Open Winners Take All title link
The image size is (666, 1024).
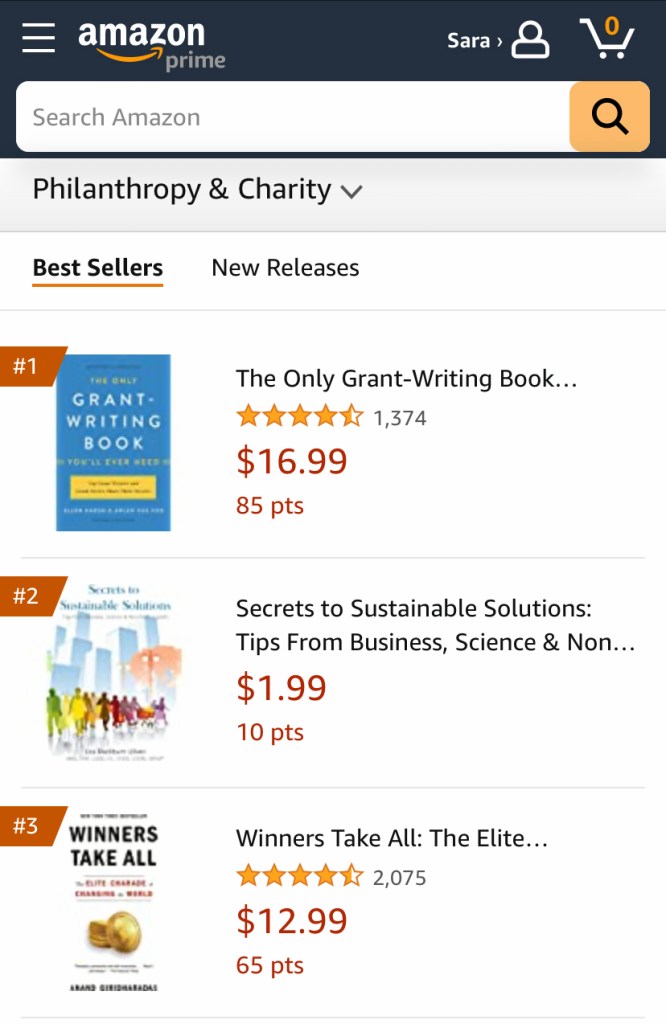pos(391,839)
